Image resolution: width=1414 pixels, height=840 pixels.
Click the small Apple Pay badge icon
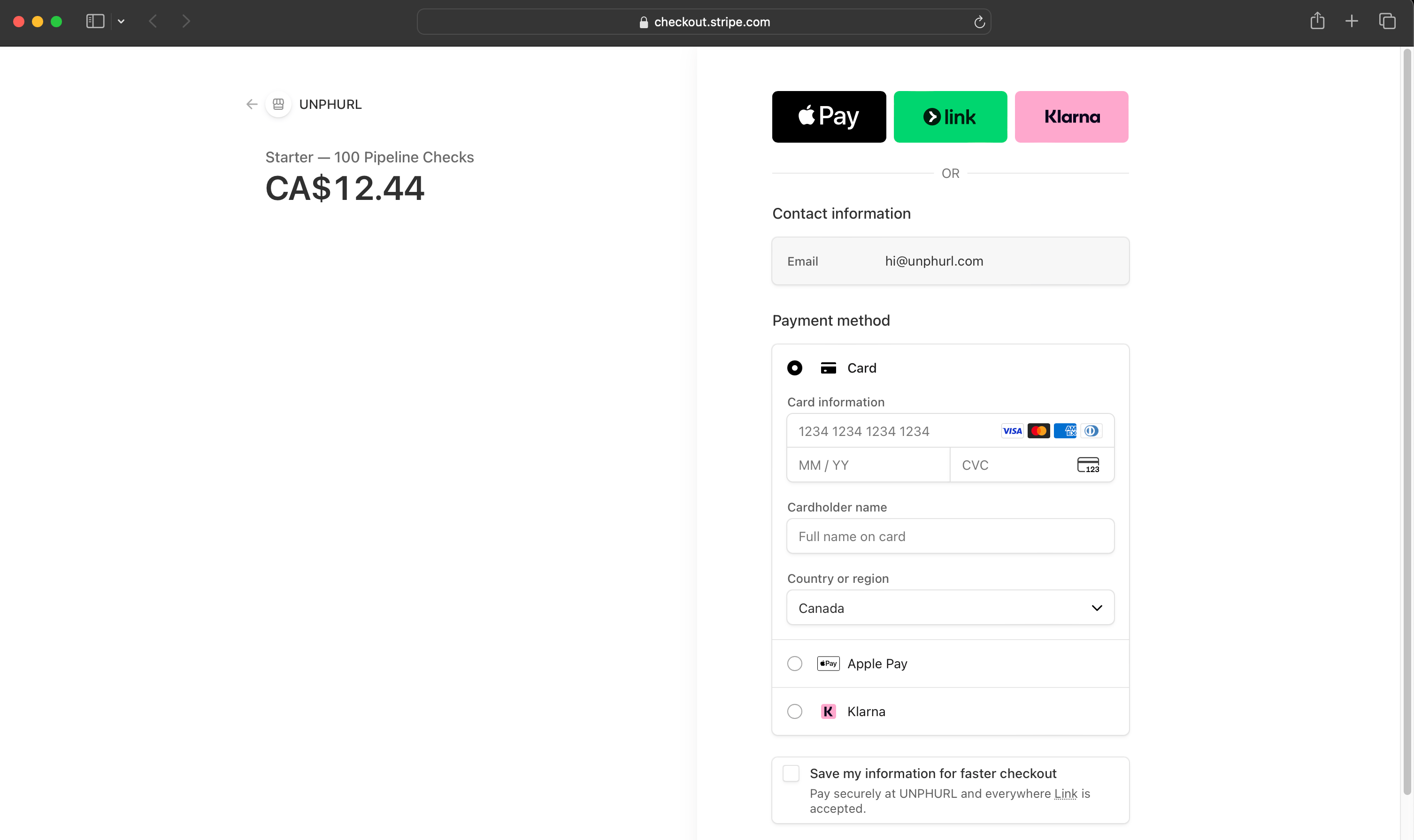tap(828, 664)
